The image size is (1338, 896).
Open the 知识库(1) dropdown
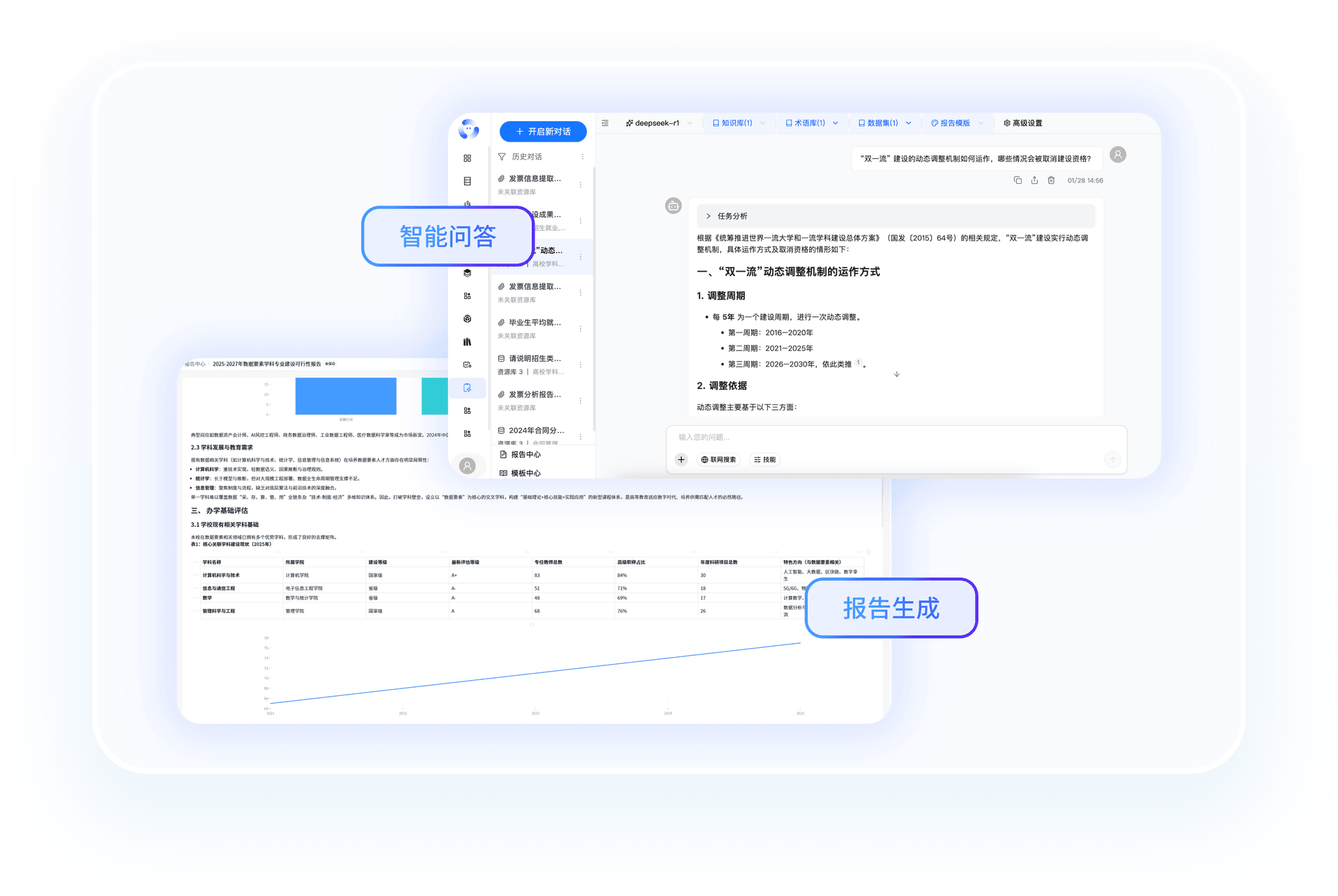(x=738, y=123)
